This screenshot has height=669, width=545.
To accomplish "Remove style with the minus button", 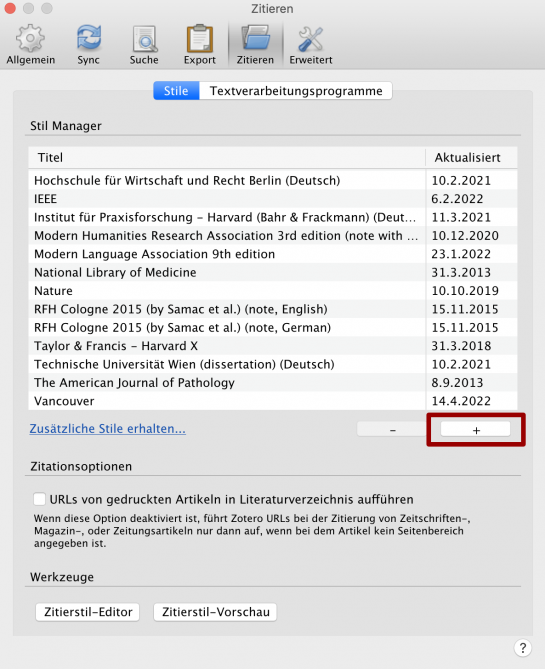I will (x=393, y=430).
